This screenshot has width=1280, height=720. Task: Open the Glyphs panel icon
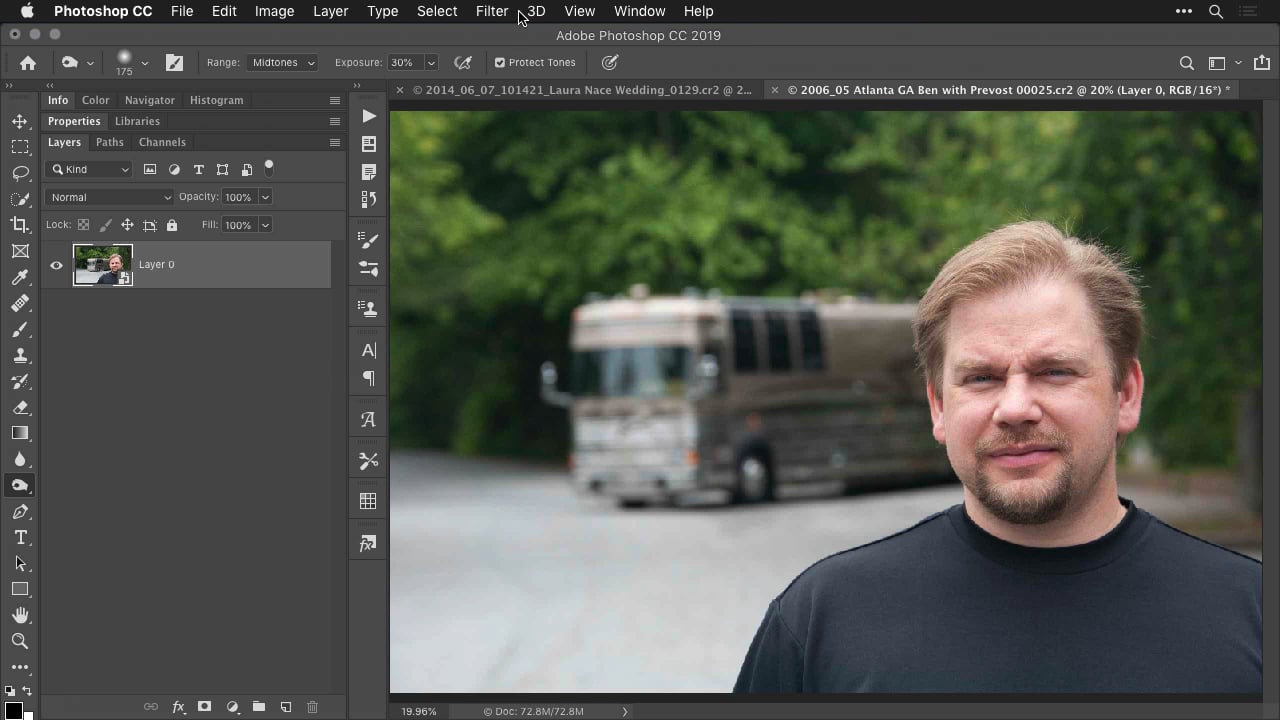369,420
